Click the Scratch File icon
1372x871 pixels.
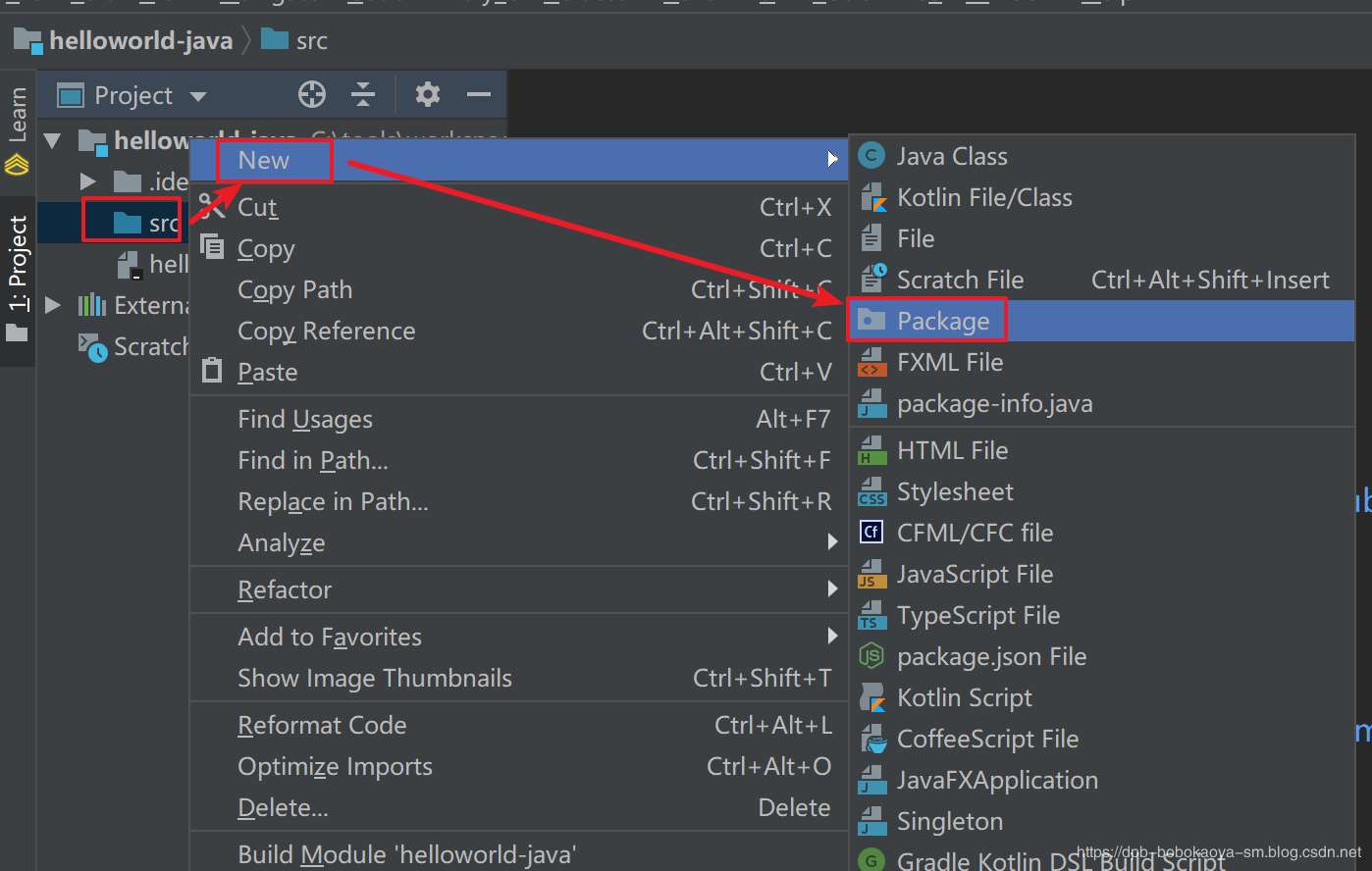click(x=872, y=279)
